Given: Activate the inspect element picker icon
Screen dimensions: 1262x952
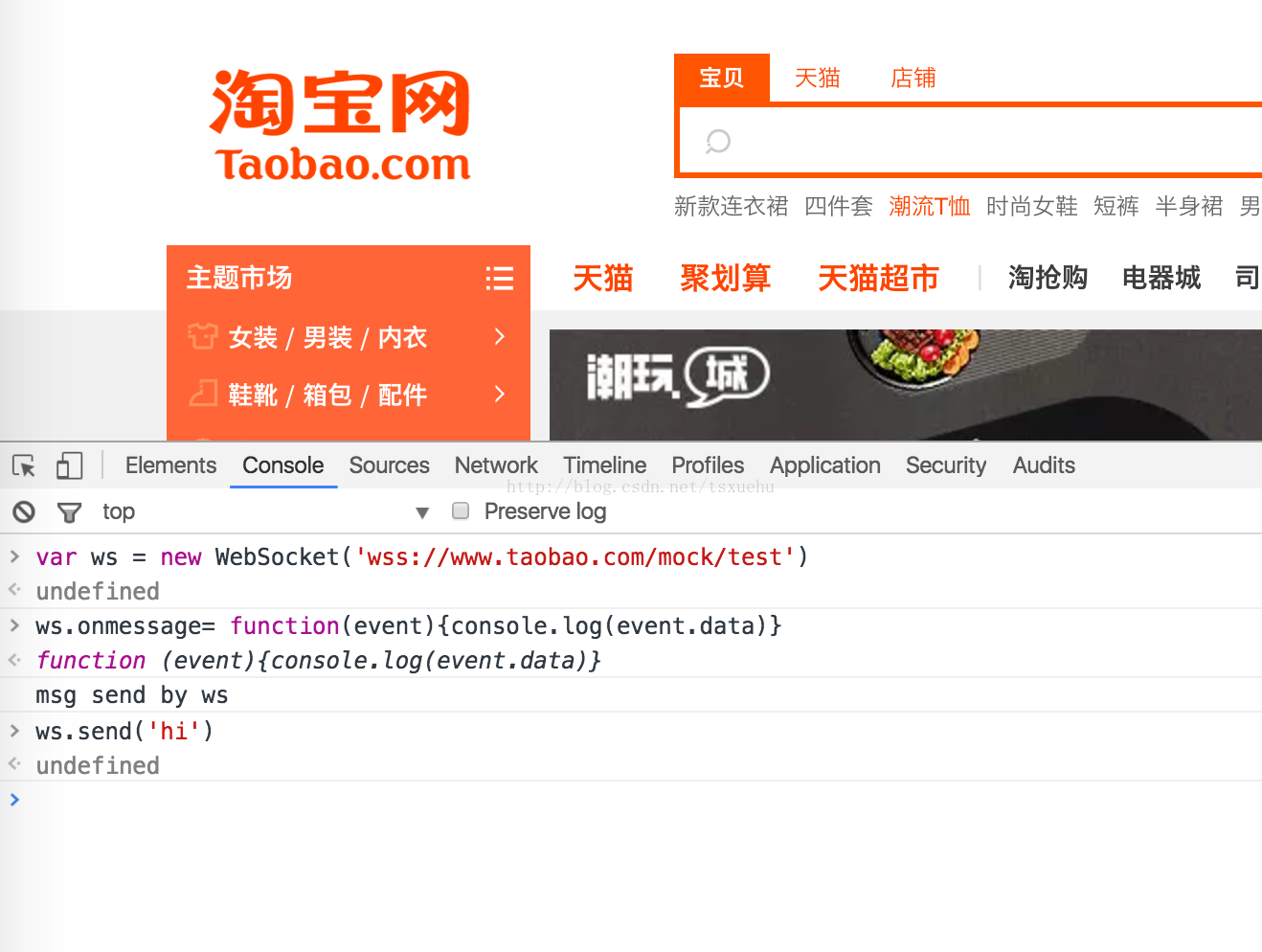Looking at the screenshot, I should tap(24, 465).
